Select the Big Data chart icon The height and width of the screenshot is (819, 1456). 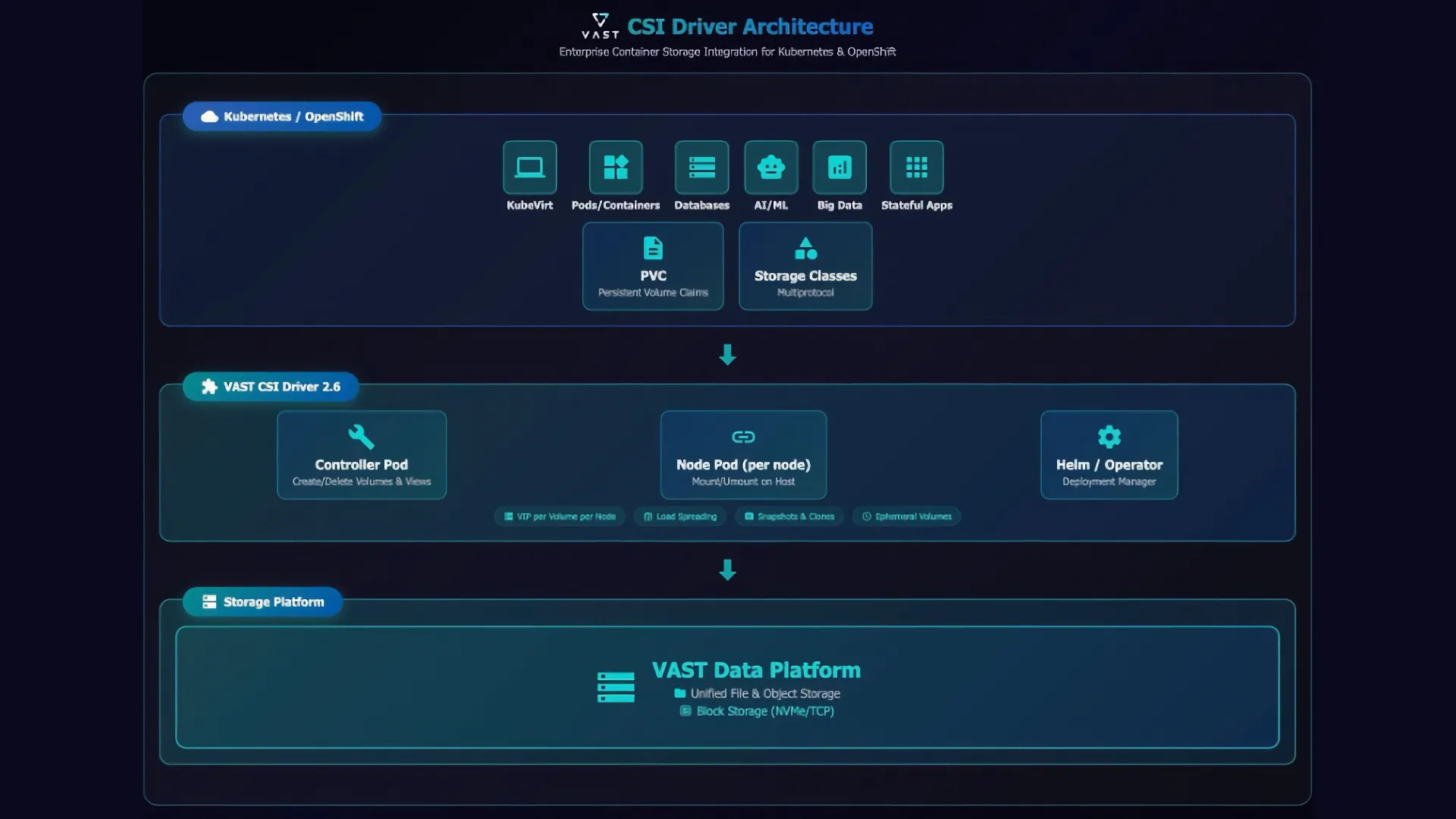coord(839,167)
